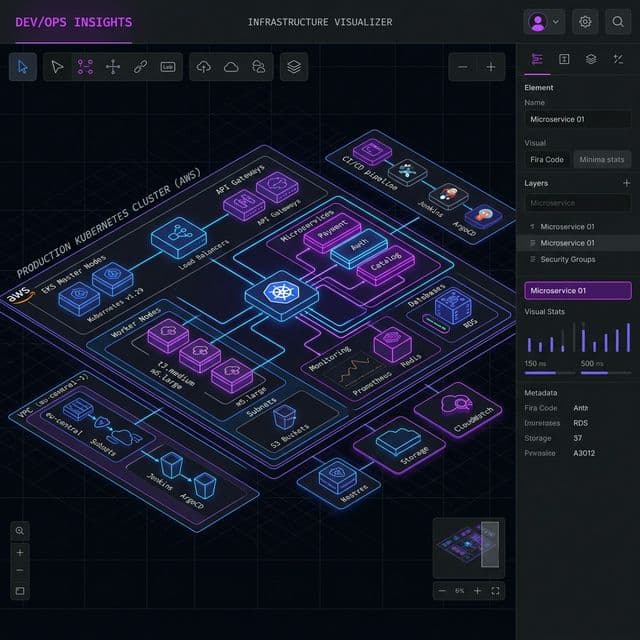
Task: Click the AWS logo on cluster
Action: coord(20,295)
